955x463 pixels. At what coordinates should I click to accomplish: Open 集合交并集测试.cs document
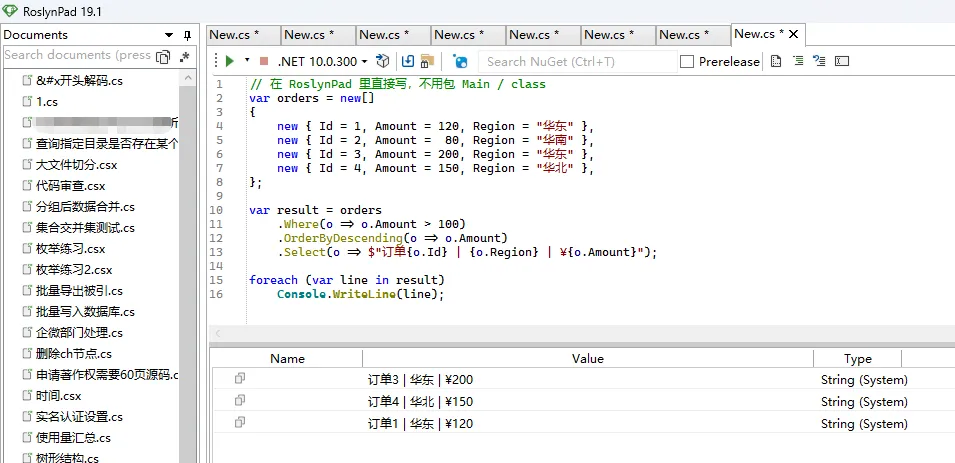[85, 228]
